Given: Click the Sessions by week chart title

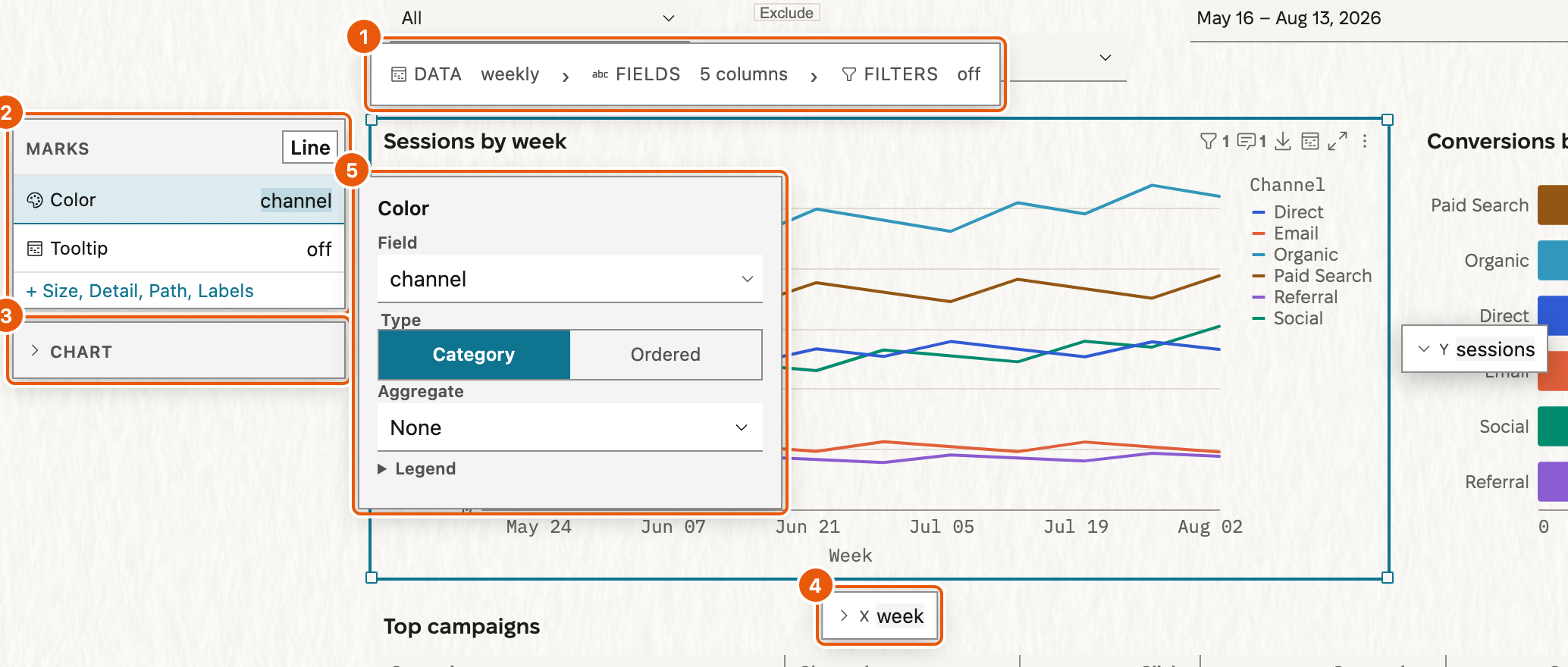Looking at the screenshot, I should click(475, 142).
